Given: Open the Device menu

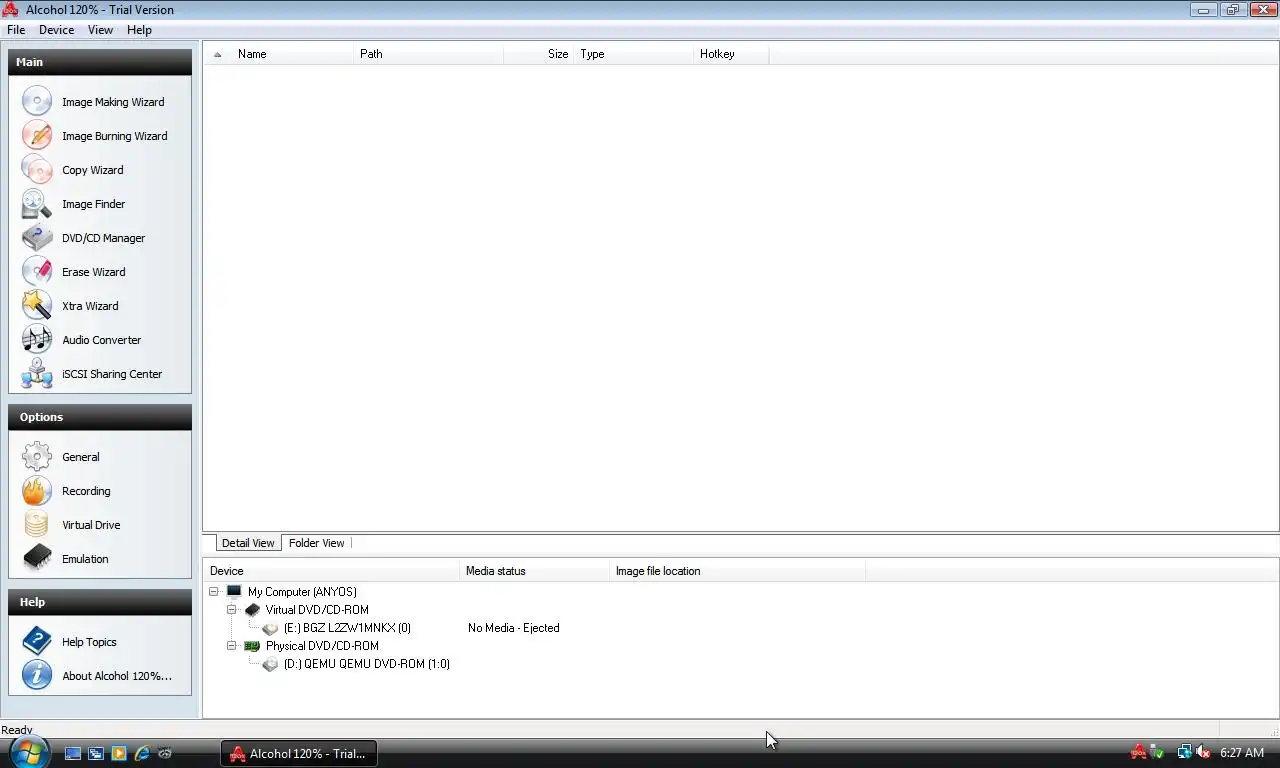Looking at the screenshot, I should click(x=57, y=30).
